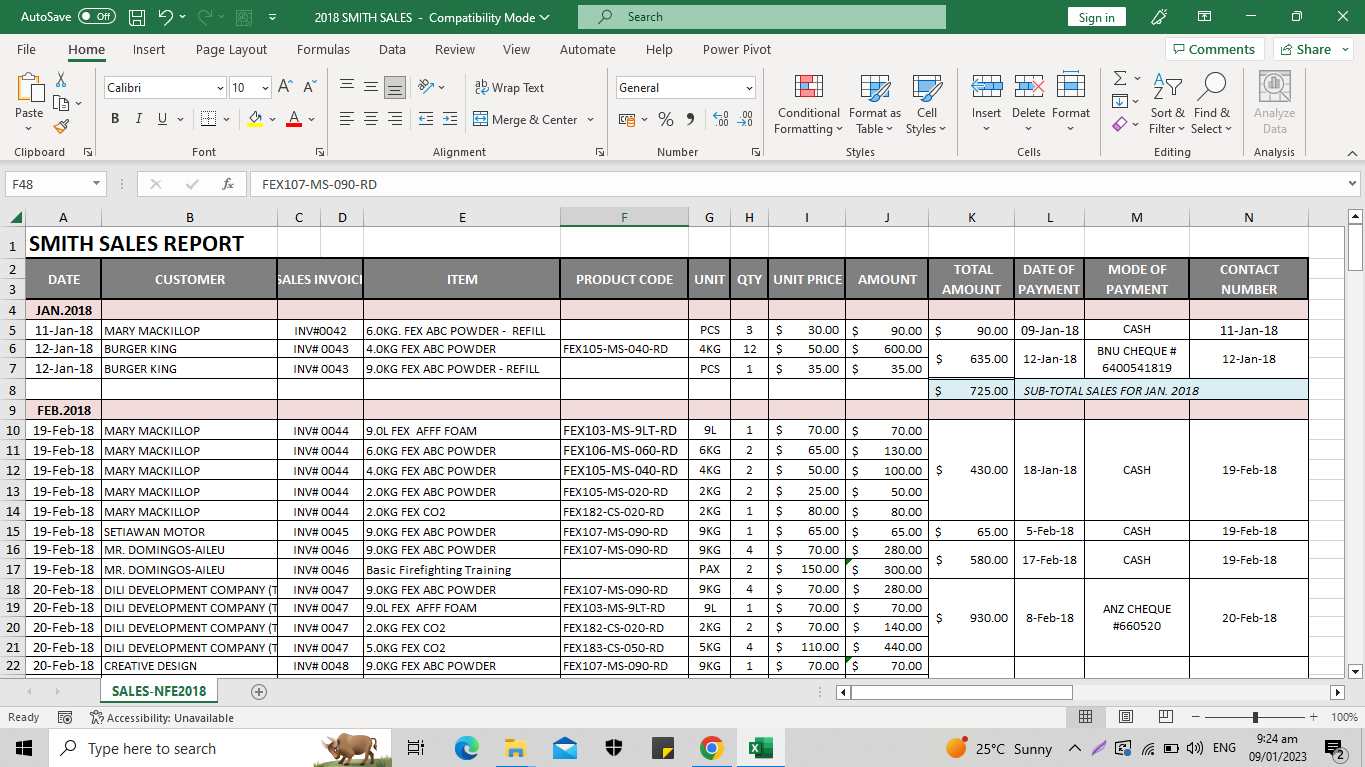The height and width of the screenshot is (767, 1365).
Task: Add a new sheet with plus button
Action: click(259, 691)
